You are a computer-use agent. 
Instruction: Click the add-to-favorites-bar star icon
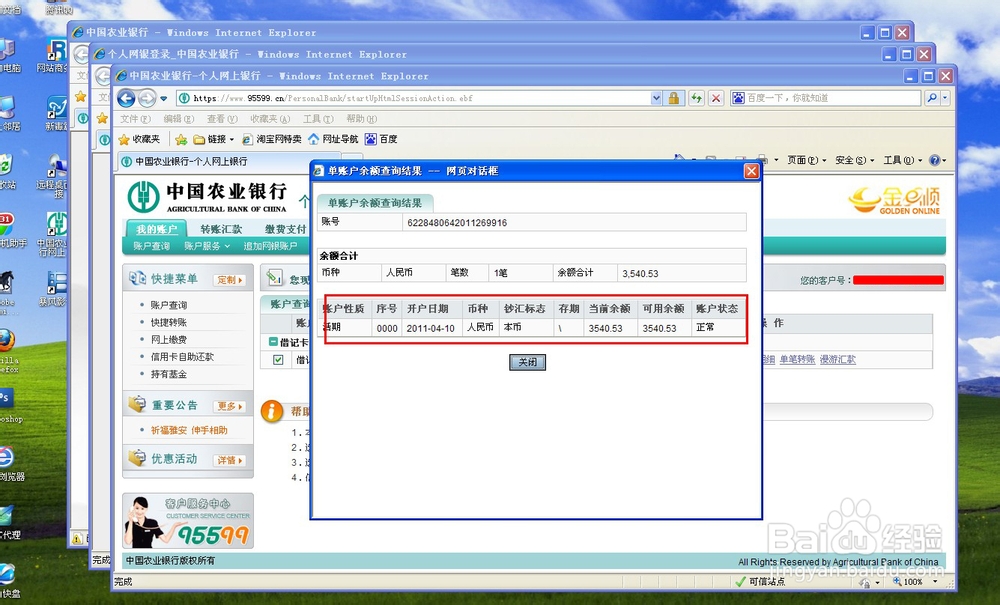click(x=181, y=139)
